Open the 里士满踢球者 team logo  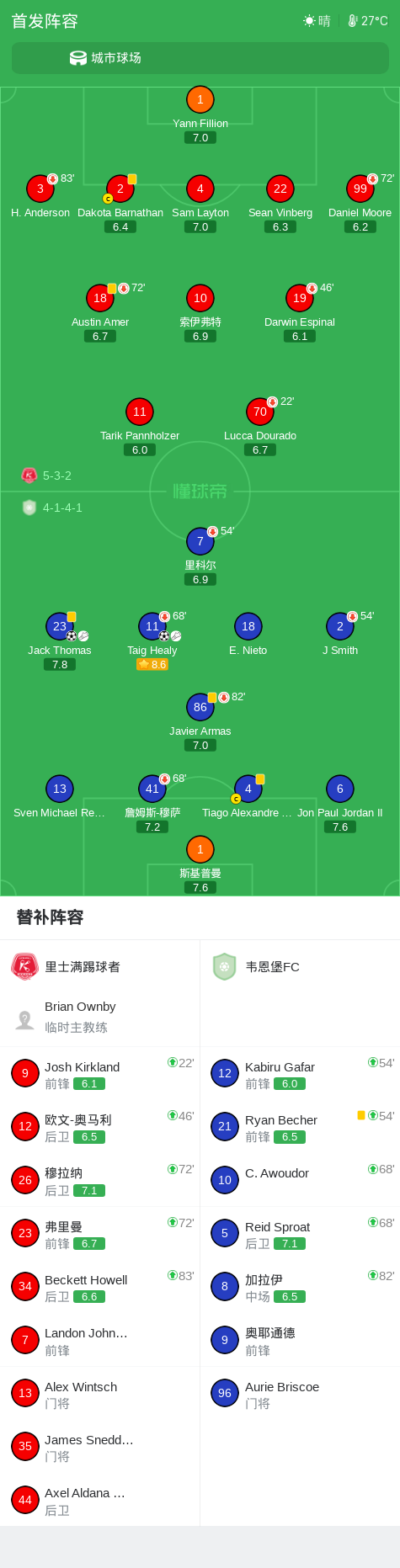(x=24, y=966)
